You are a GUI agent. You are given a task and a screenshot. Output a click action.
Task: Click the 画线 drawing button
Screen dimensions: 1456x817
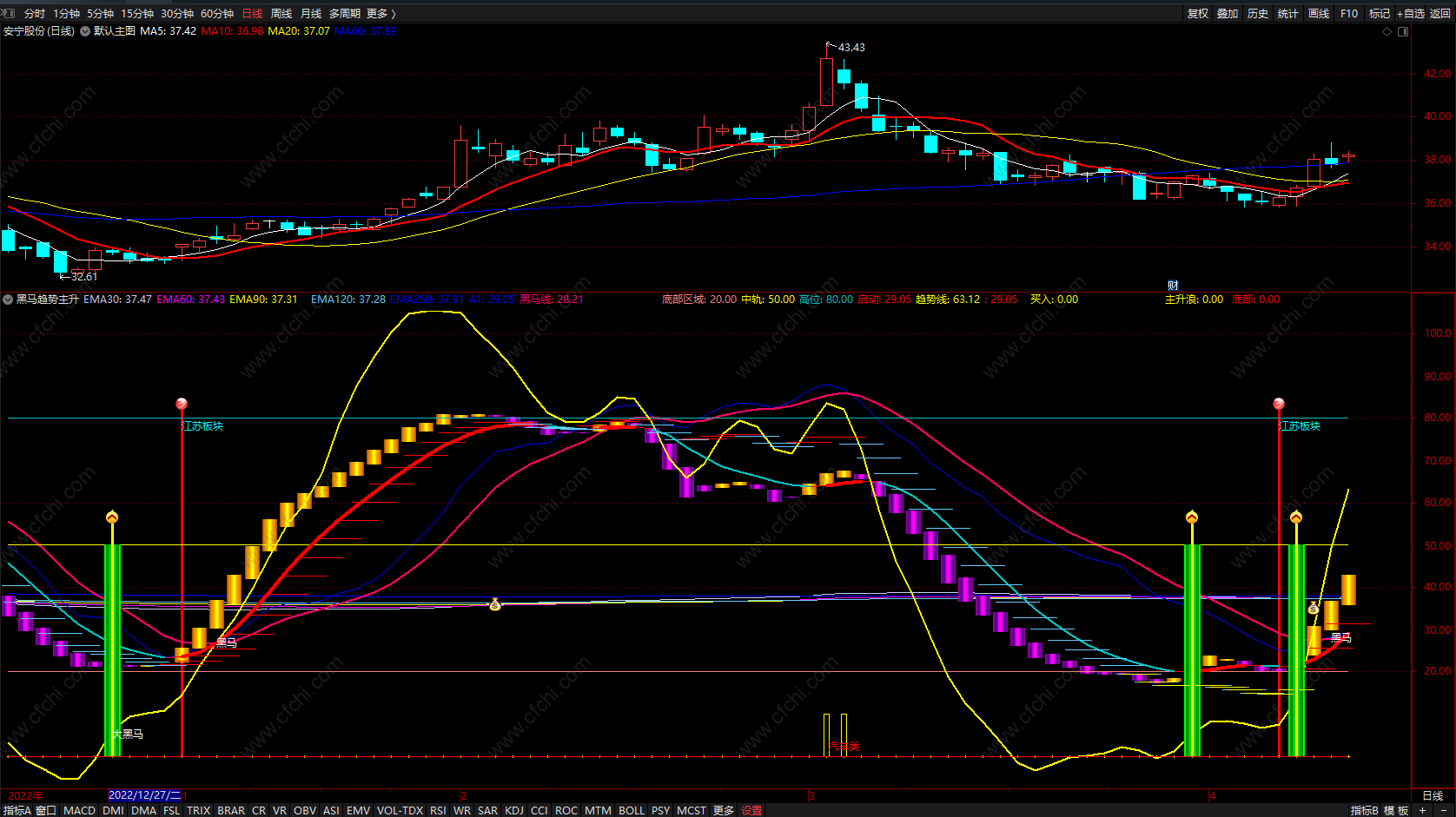tap(1319, 13)
